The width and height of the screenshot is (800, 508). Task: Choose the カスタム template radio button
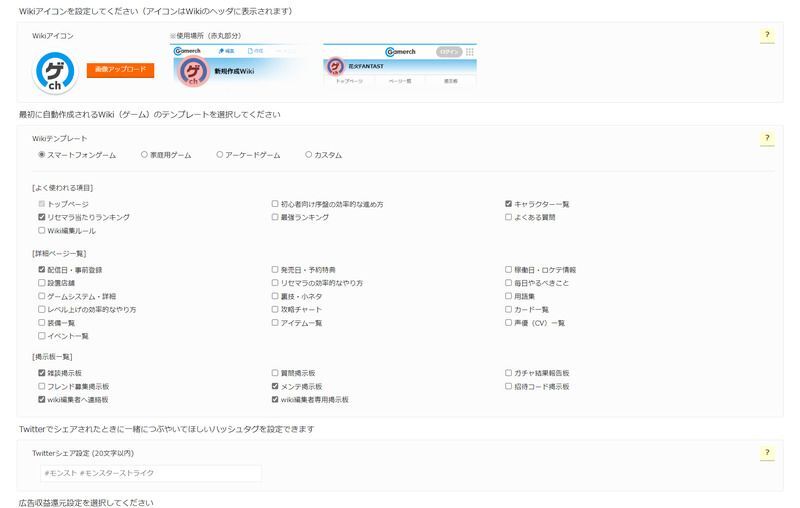coord(308,155)
